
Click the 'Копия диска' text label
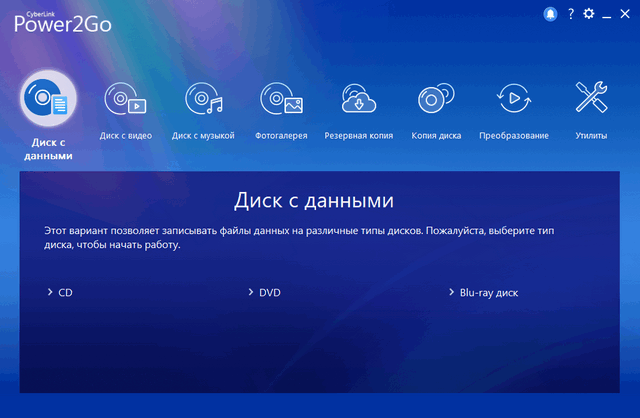[x=436, y=135]
